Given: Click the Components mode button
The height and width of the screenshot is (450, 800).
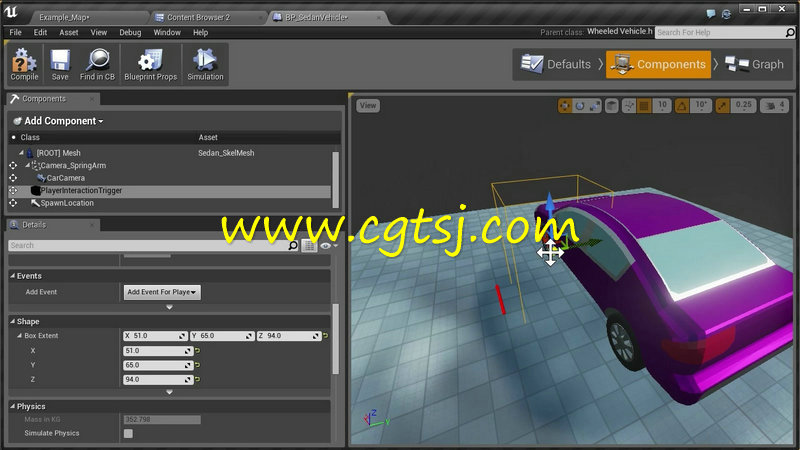Looking at the screenshot, I should pos(658,64).
